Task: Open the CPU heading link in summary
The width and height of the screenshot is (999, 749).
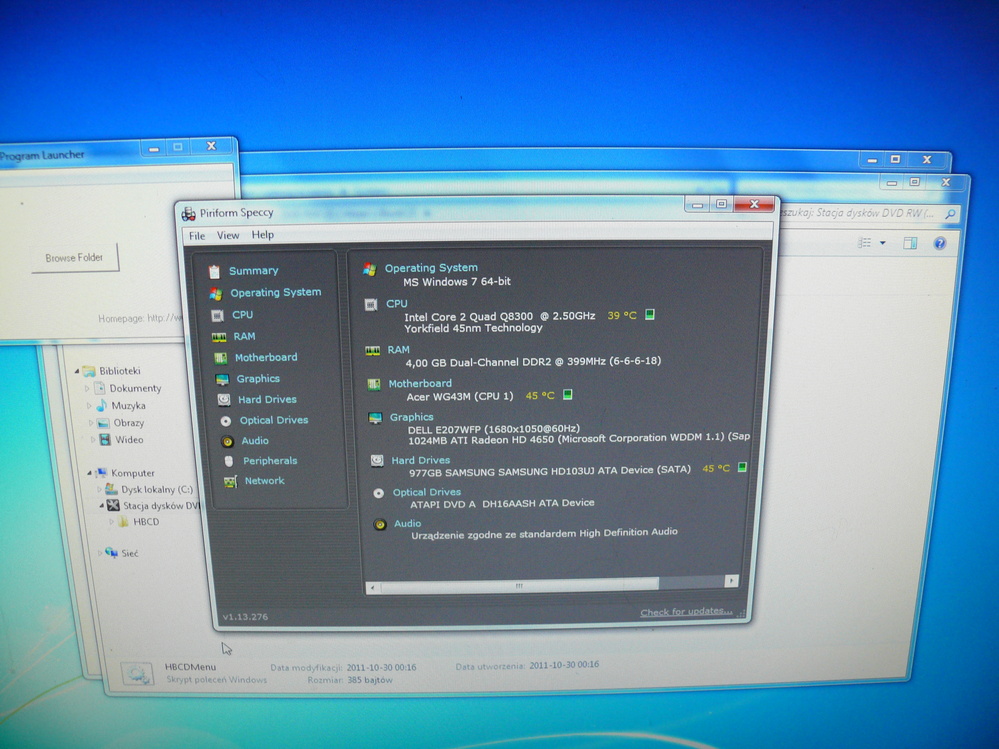Action: click(397, 304)
